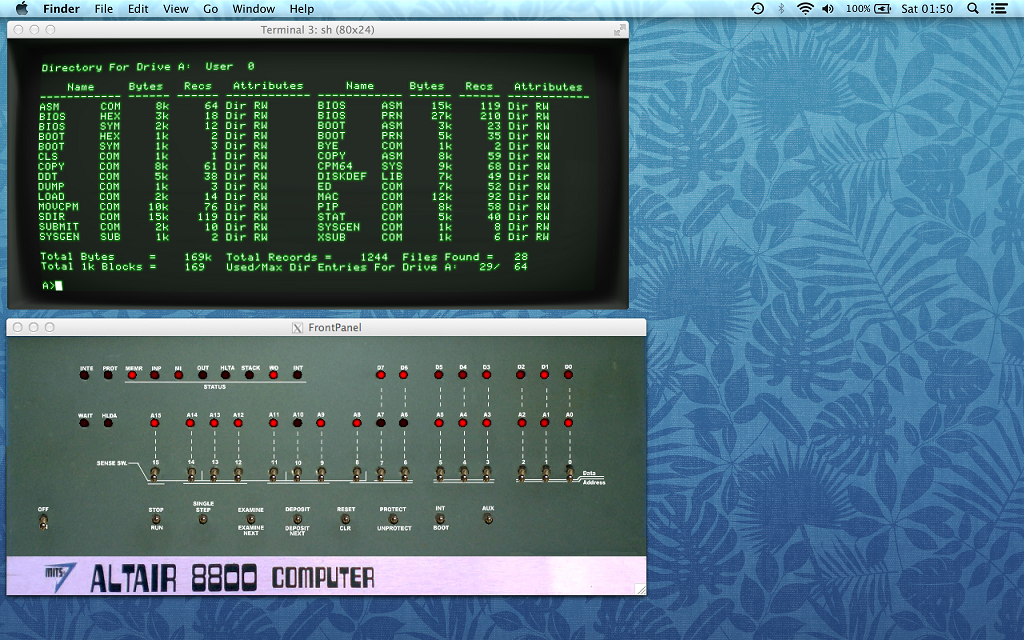Toggle address switch 7
1024x640 pixels.
(381, 473)
